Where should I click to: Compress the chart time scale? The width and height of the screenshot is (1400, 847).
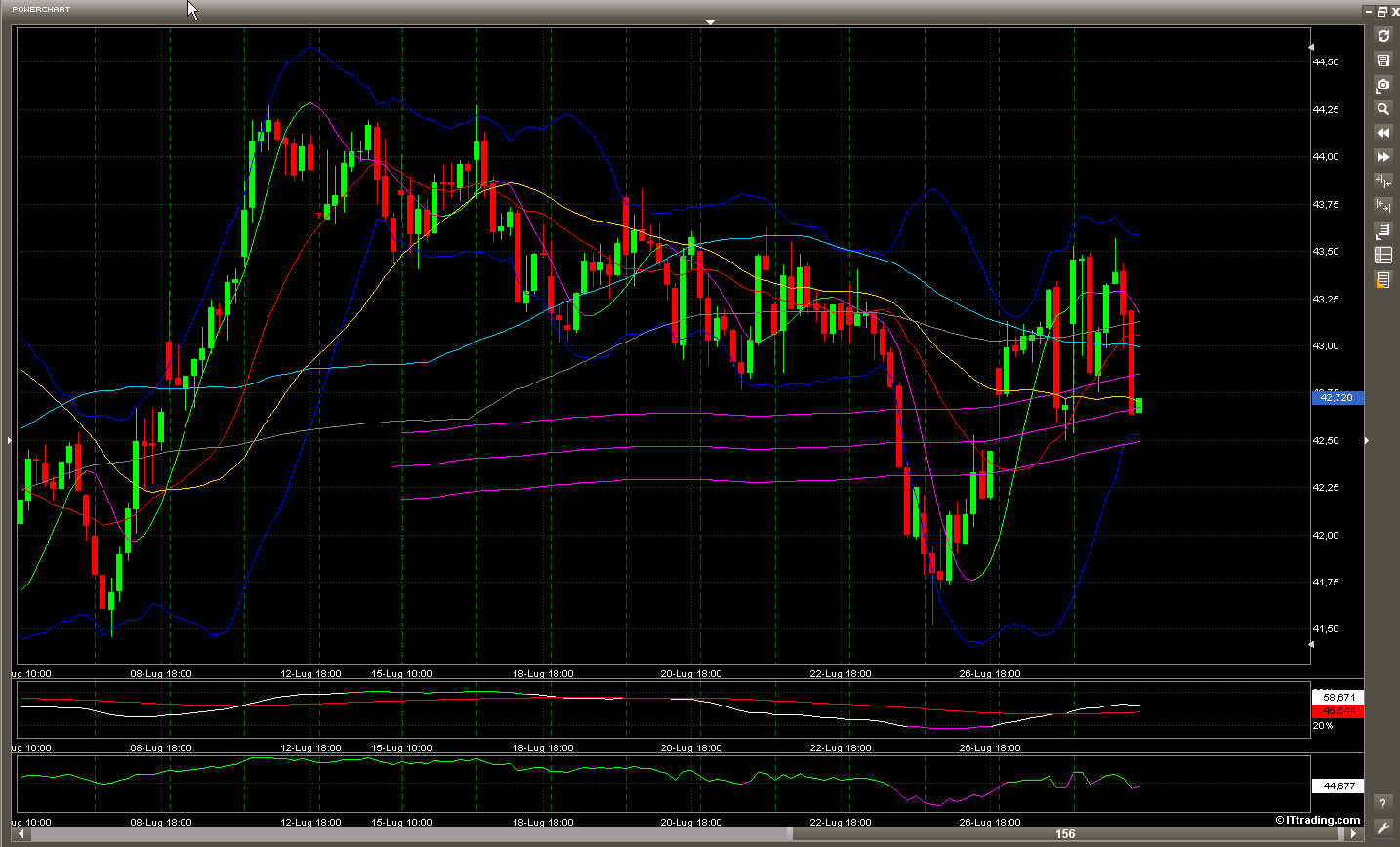[1382, 181]
